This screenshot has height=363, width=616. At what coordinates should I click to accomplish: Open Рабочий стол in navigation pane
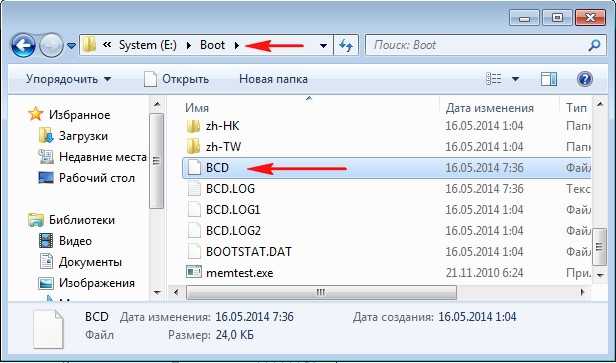[97, 178]
